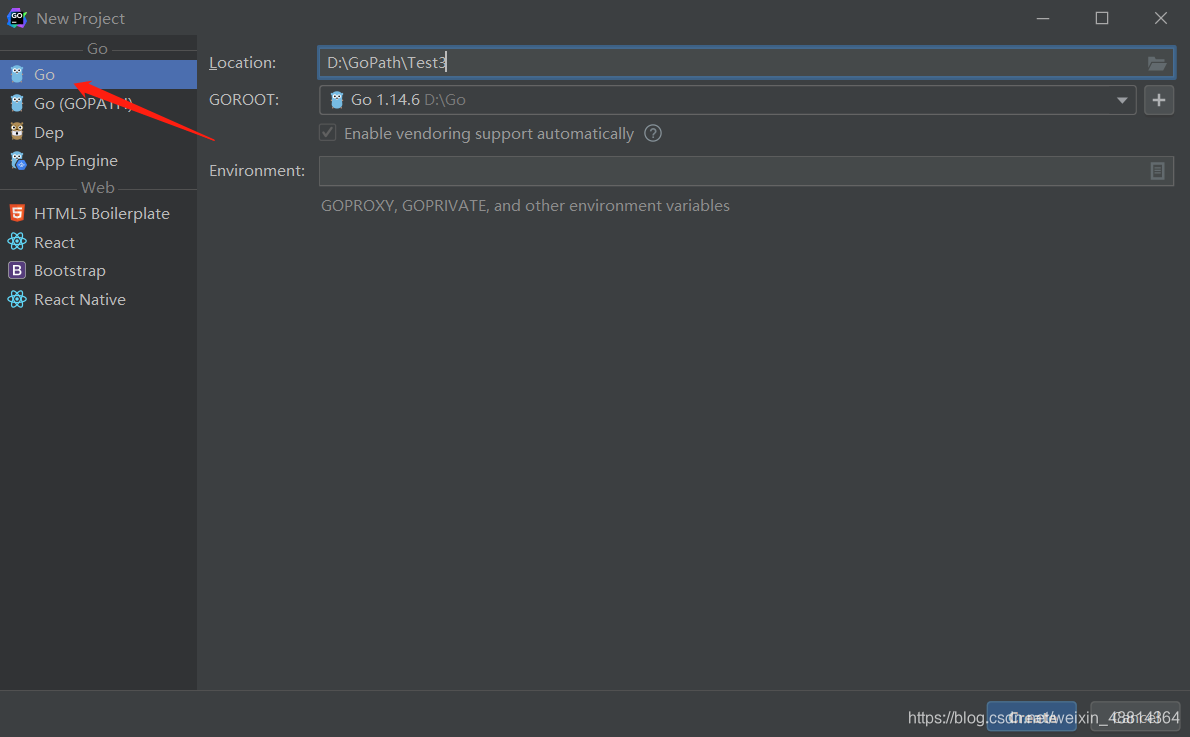1190x737 pixels.
Task: Click the Create button
Action: coord(1031,717)
